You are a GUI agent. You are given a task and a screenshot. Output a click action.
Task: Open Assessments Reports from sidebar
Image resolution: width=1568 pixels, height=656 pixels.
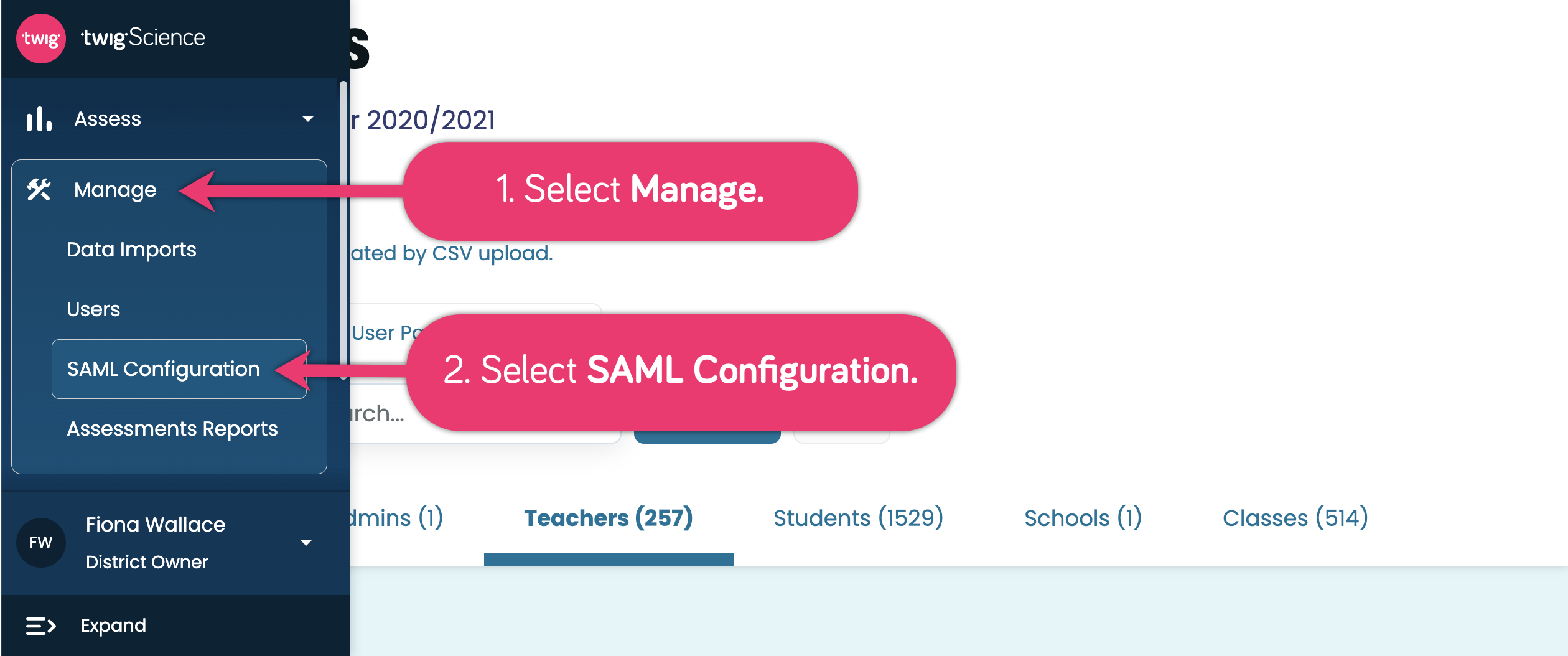[172, 429]
